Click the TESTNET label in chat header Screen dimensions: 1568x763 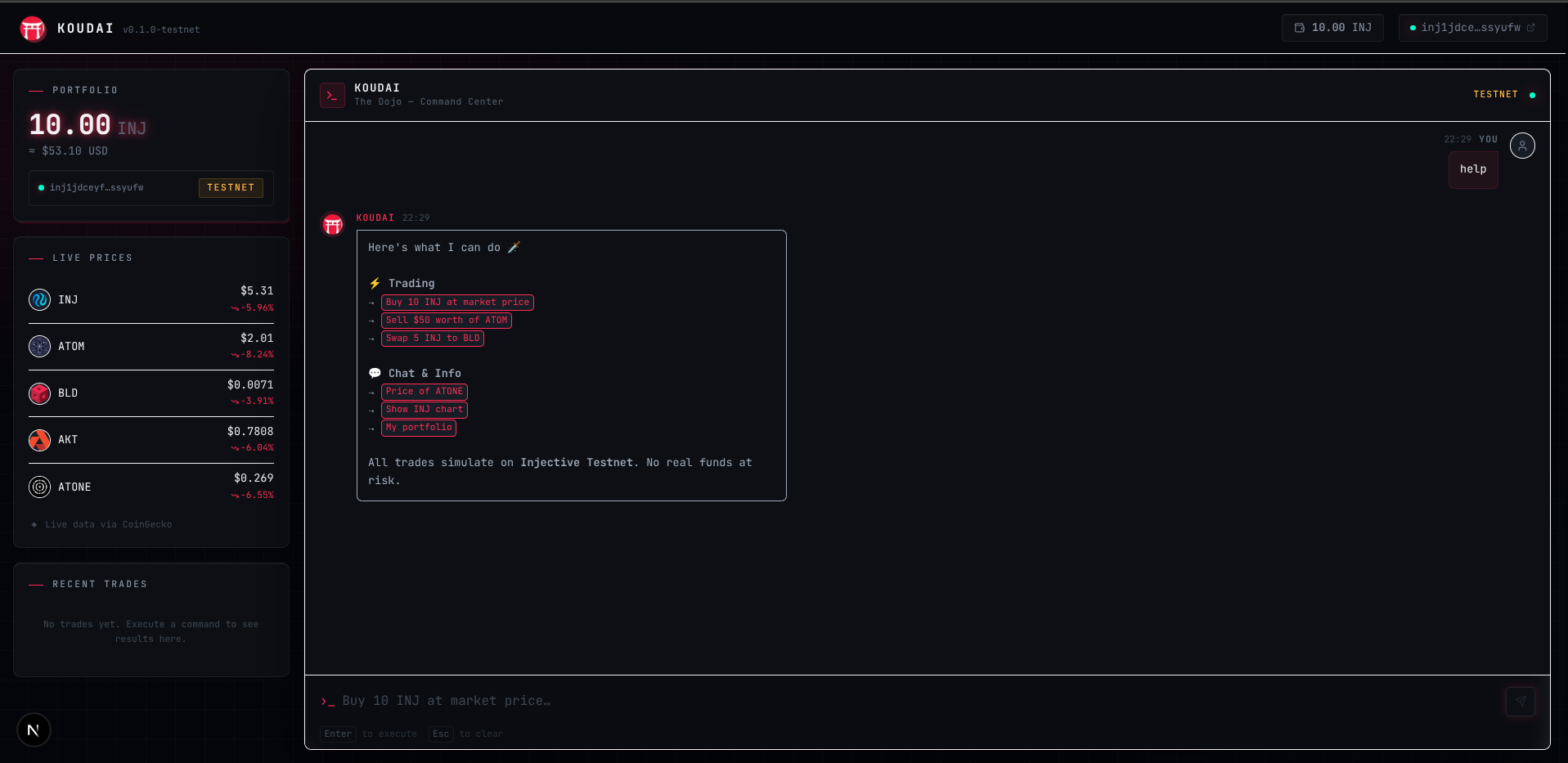tap(1495, 95)
